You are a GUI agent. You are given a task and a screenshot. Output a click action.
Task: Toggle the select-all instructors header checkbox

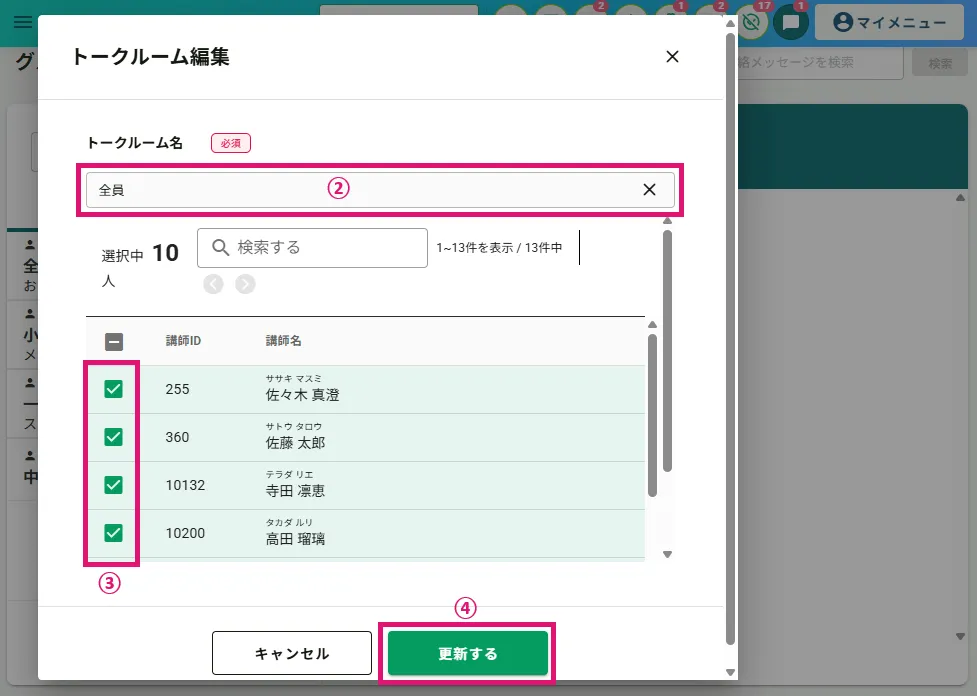[x=114, y=341]
